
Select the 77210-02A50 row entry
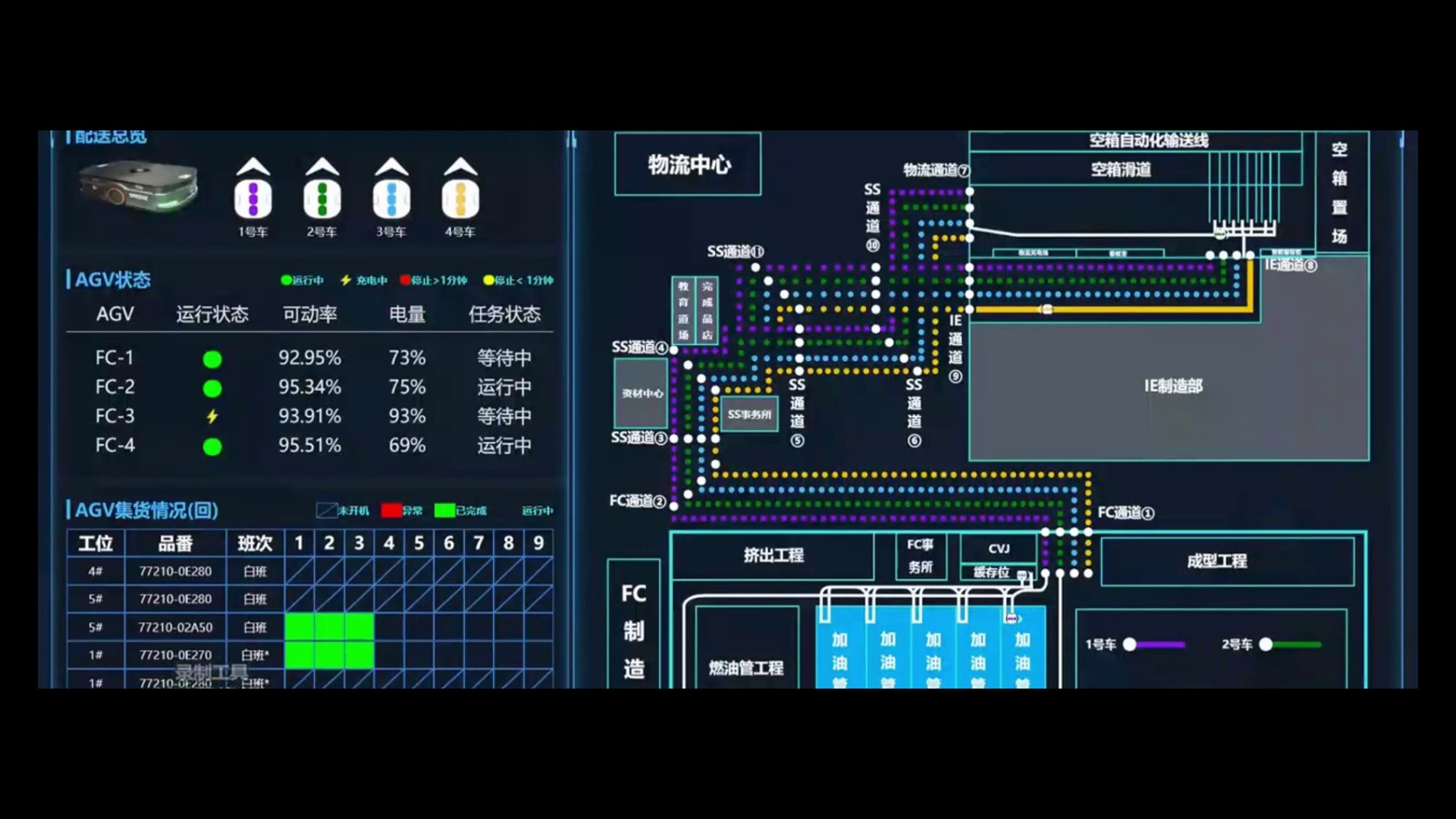click(175, 628)
